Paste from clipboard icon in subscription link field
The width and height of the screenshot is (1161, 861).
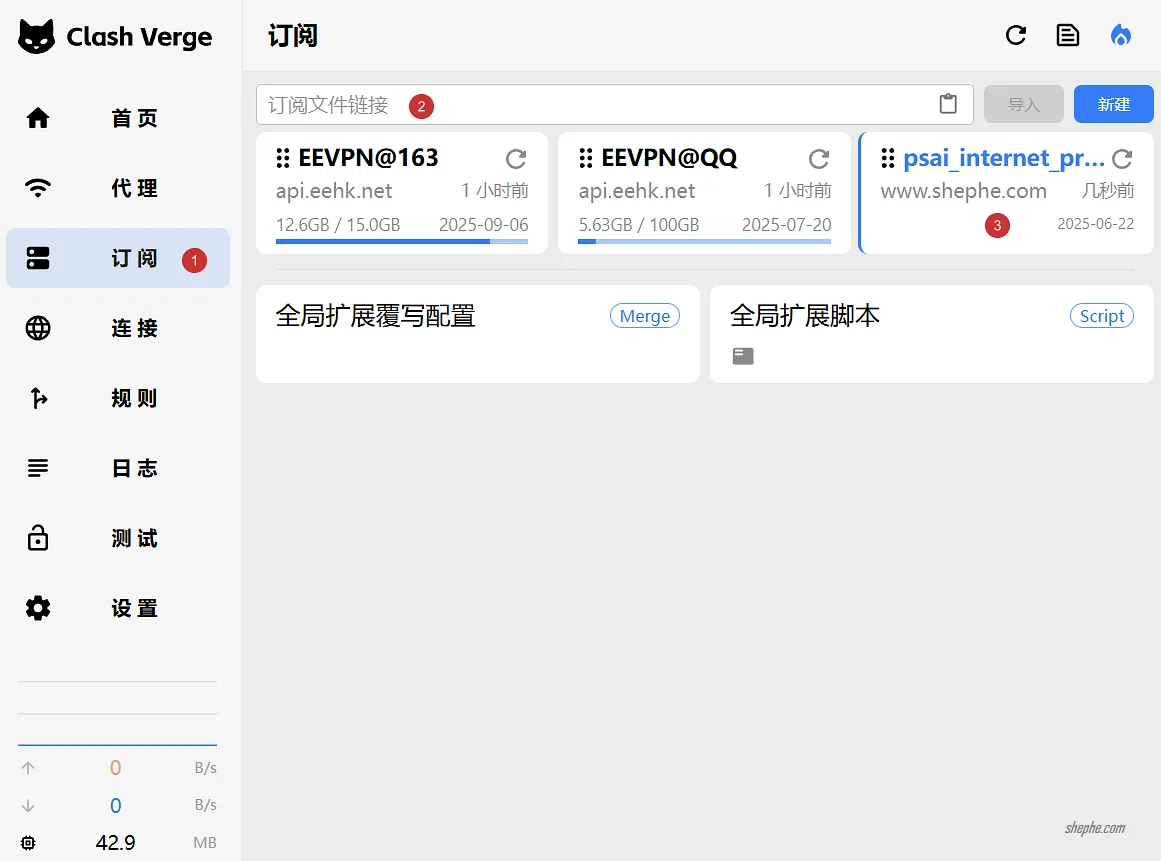pyautogui.click(x=948, y=104)
